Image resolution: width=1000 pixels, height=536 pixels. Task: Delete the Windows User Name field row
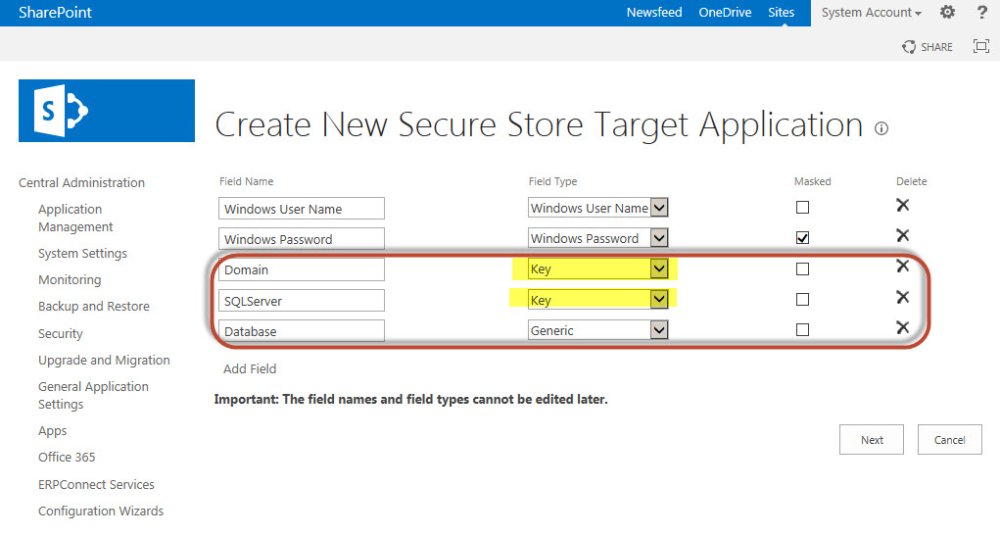(x=902, y=205)
